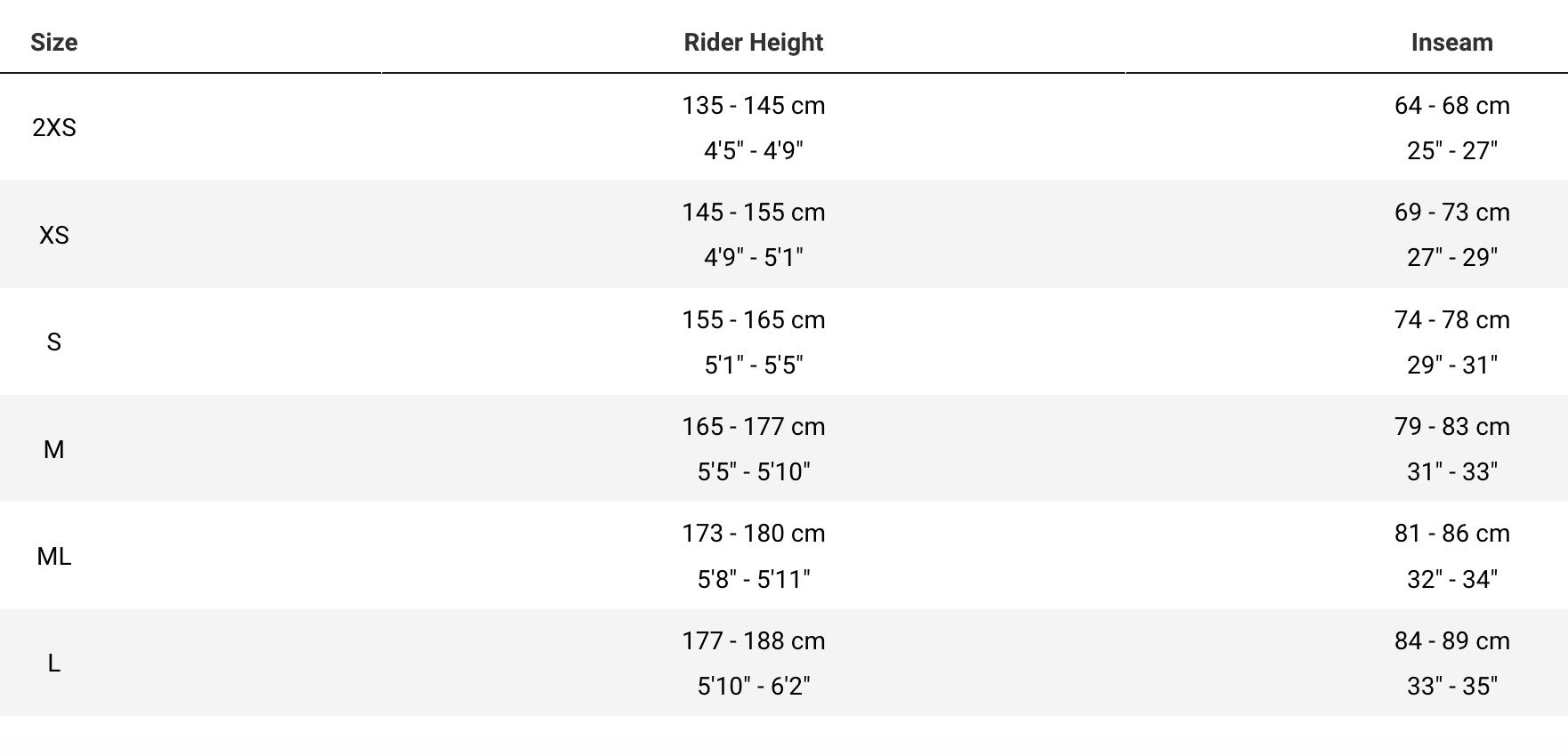
Task: Select the M size label
Action: (54, 449)
